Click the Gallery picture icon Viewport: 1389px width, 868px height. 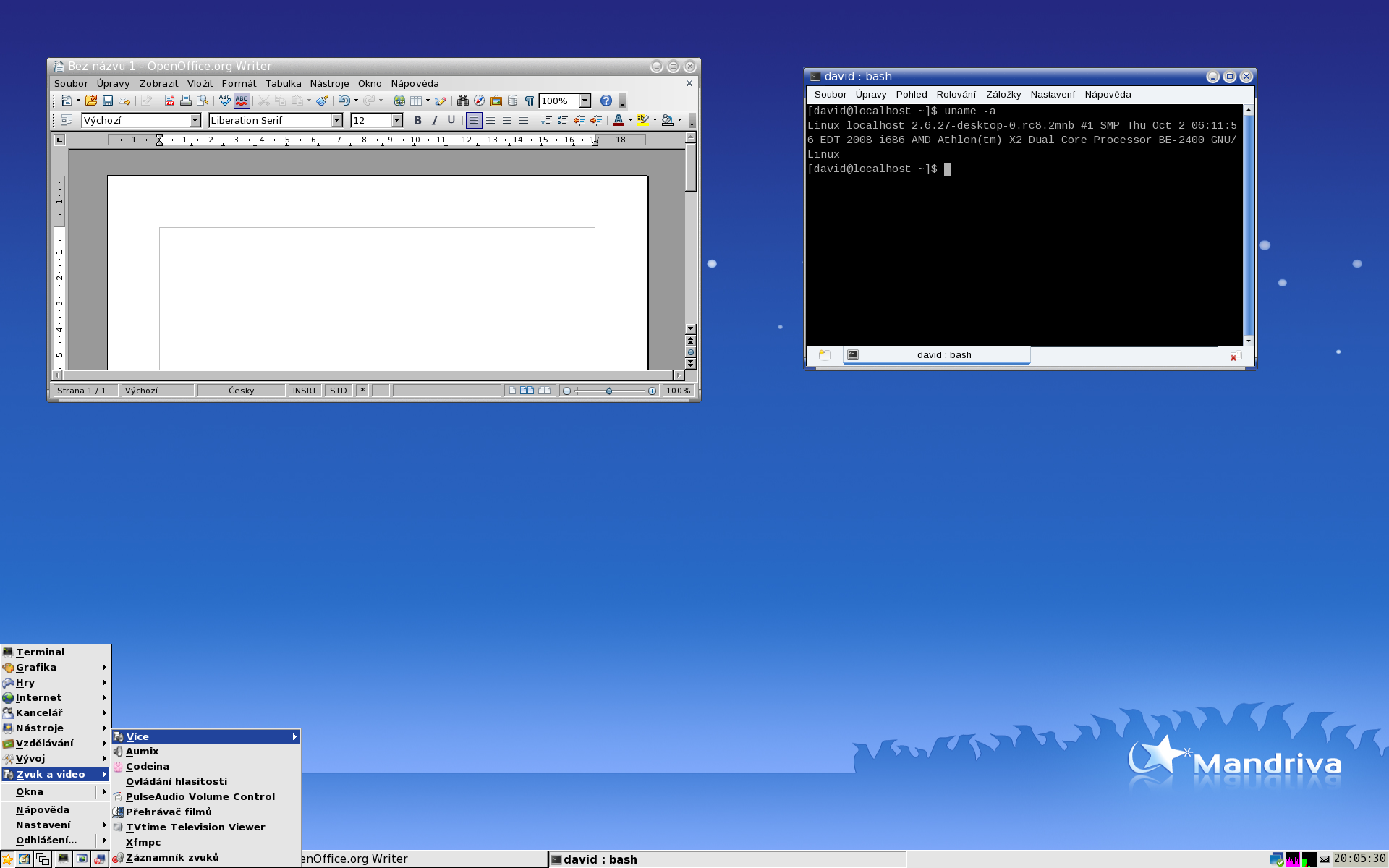tap(496, 101)
